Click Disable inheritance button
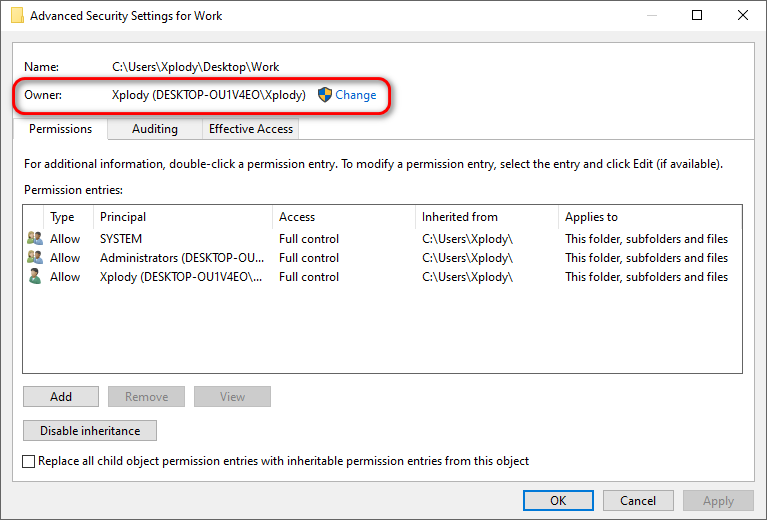767x520 pixels. coord(90,431)
